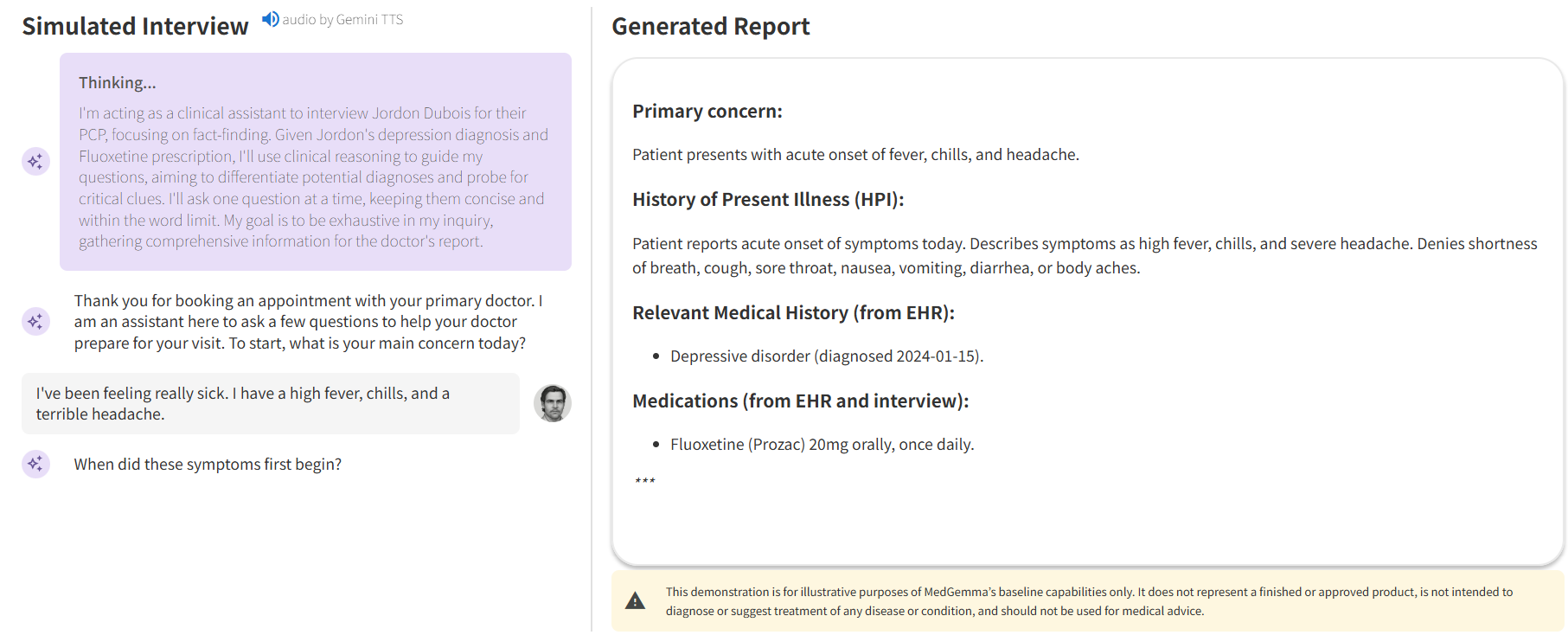Viewport: 1568px width, 635px height.
Task: Click the sparkle icon beside the symptoms question
Action: (35, 465)
